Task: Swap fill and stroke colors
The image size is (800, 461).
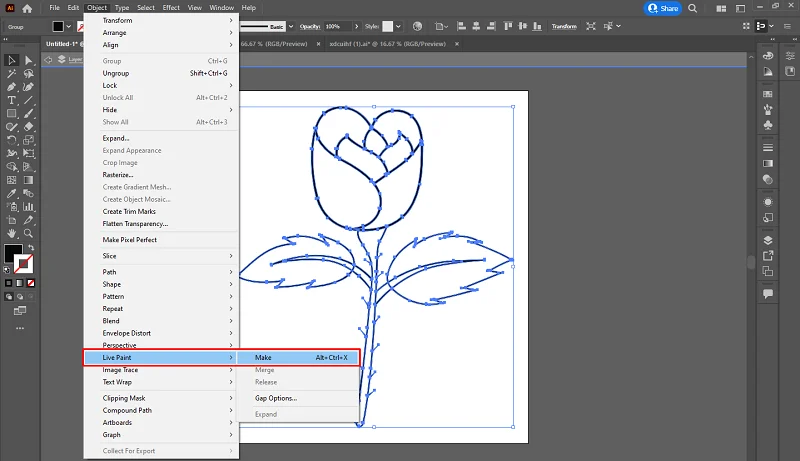Action: 31,247
